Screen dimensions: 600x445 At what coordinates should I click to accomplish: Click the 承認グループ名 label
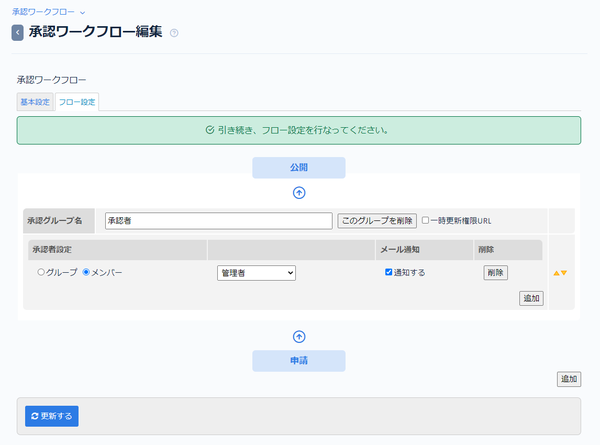click(x=54, y=221)
